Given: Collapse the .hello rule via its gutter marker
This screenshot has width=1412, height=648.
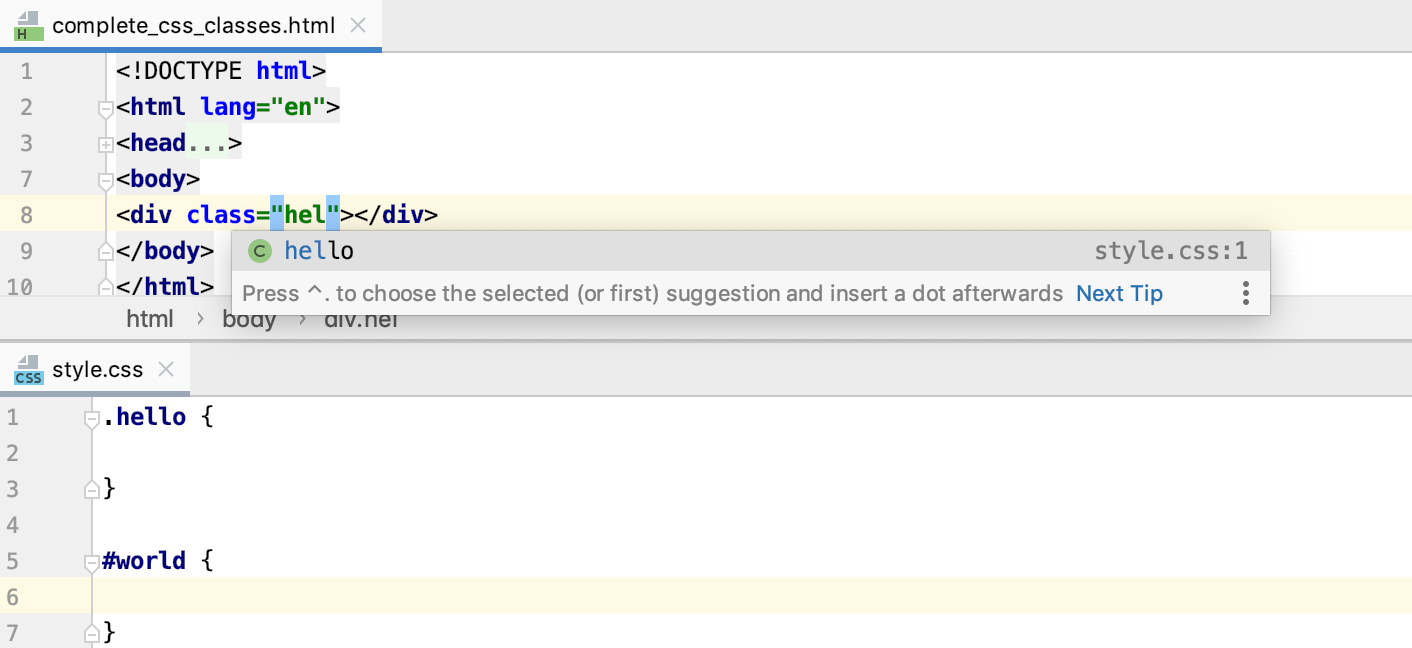Looking at the screenshot, I should point(90,417).
